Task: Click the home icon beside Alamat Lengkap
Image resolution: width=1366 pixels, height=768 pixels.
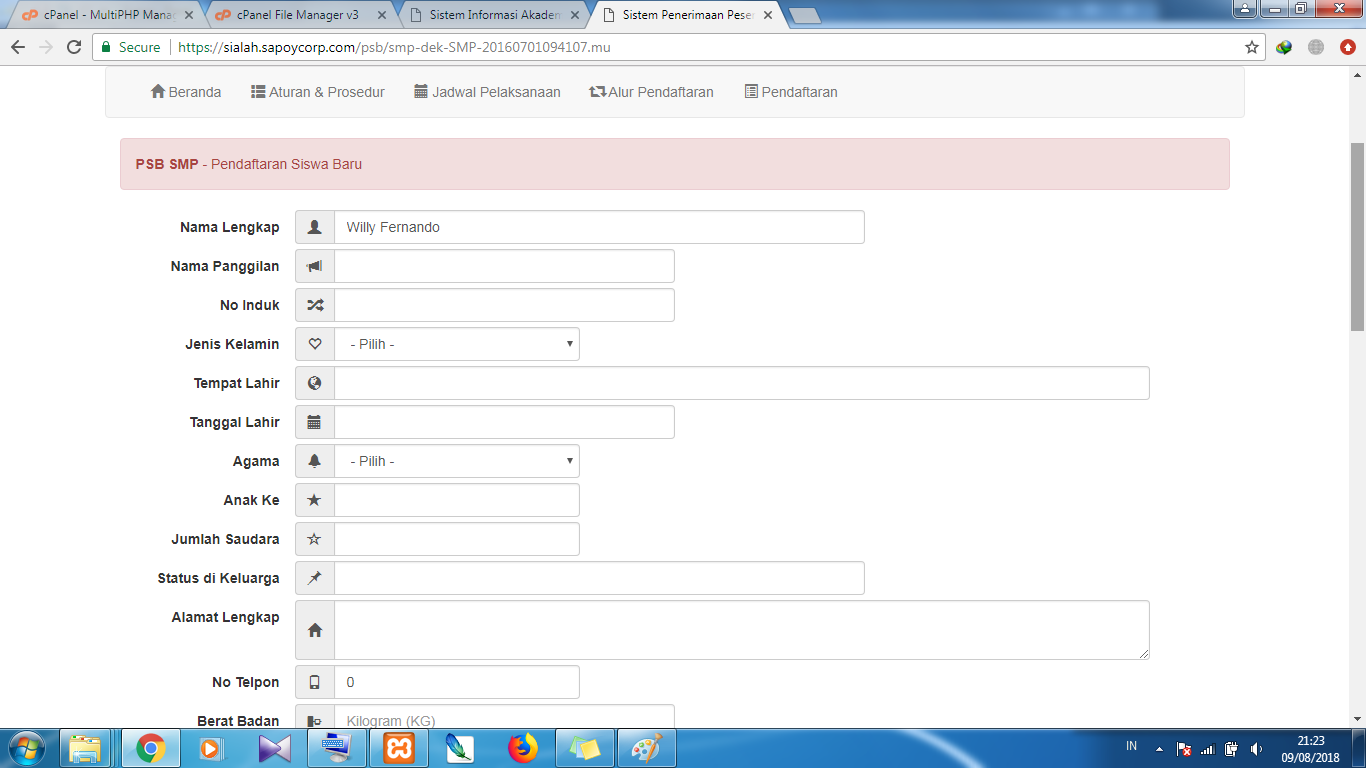Action: 315,630
